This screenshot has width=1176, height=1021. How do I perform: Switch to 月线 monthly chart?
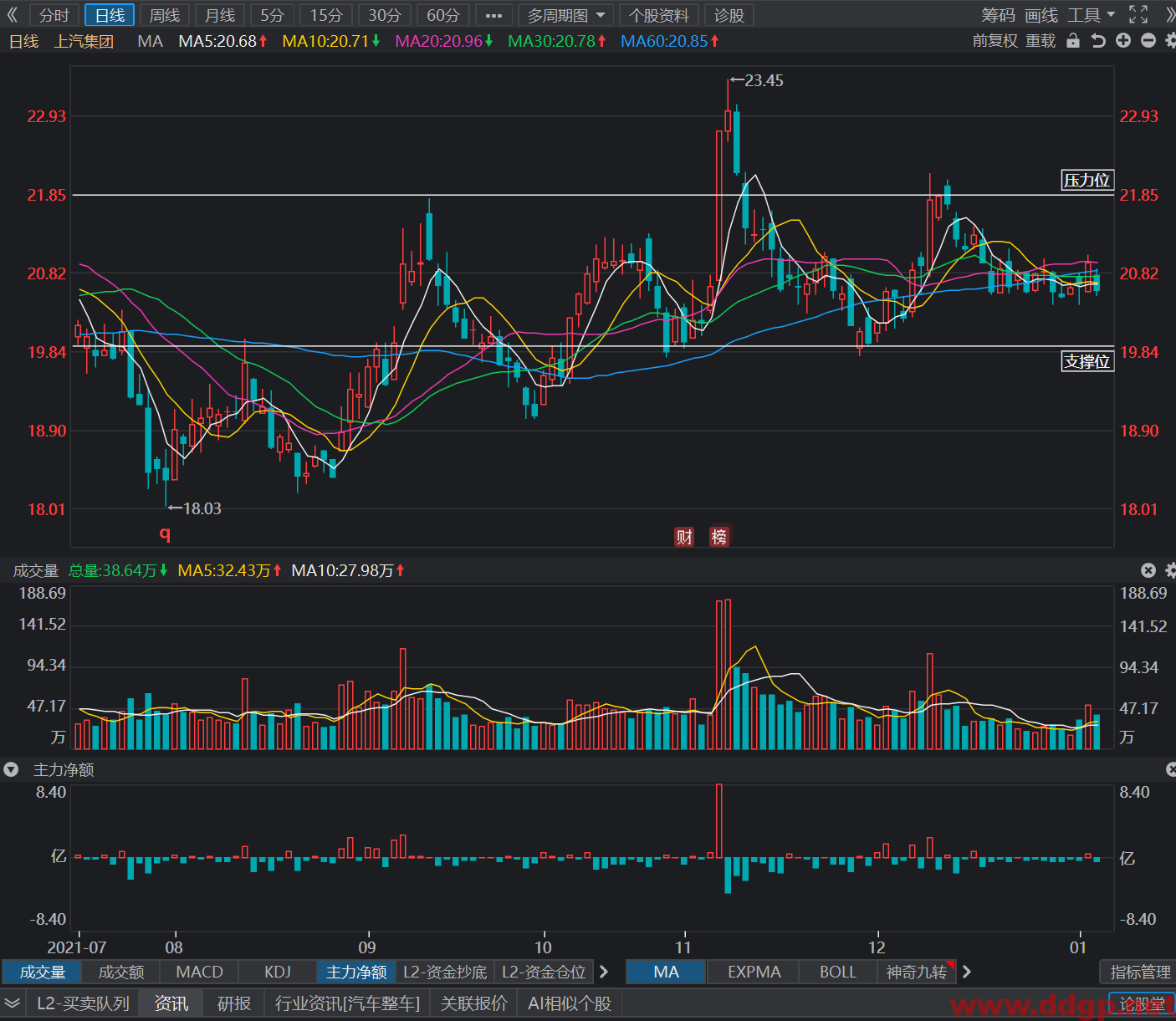coord(220,15)
